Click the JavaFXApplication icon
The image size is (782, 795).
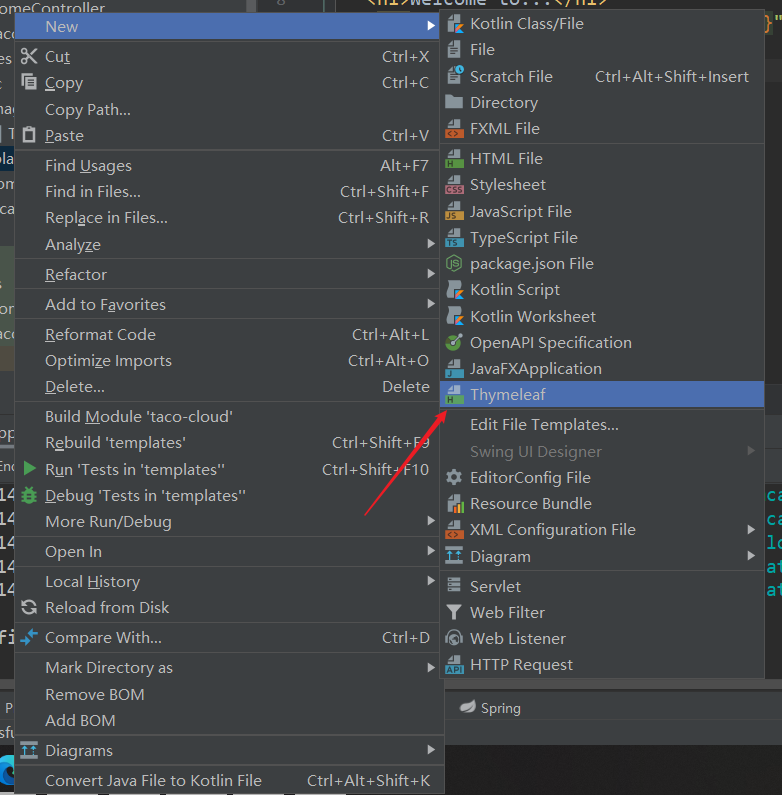pyautogui.click(x=454, y=369)
